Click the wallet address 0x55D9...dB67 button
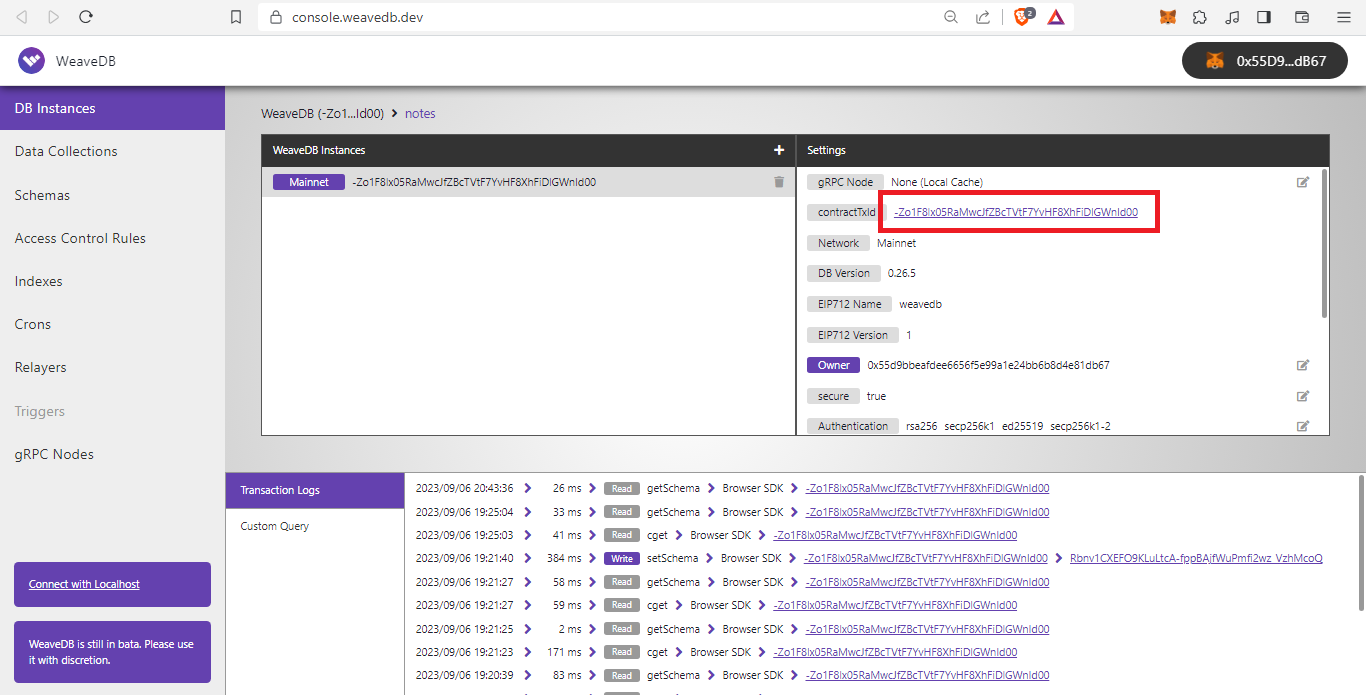This screenshot has width=1366, height=695. 1267,61
